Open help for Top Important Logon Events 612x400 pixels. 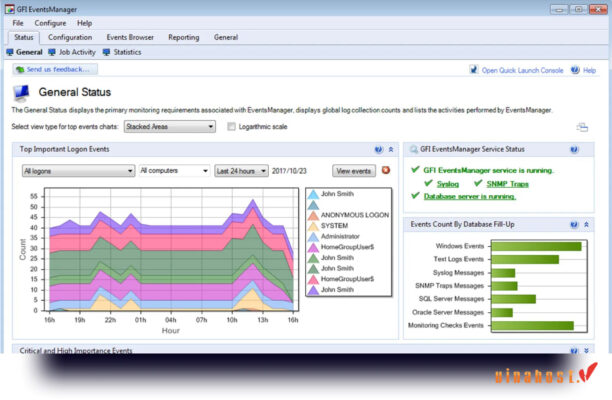(378, 149)
